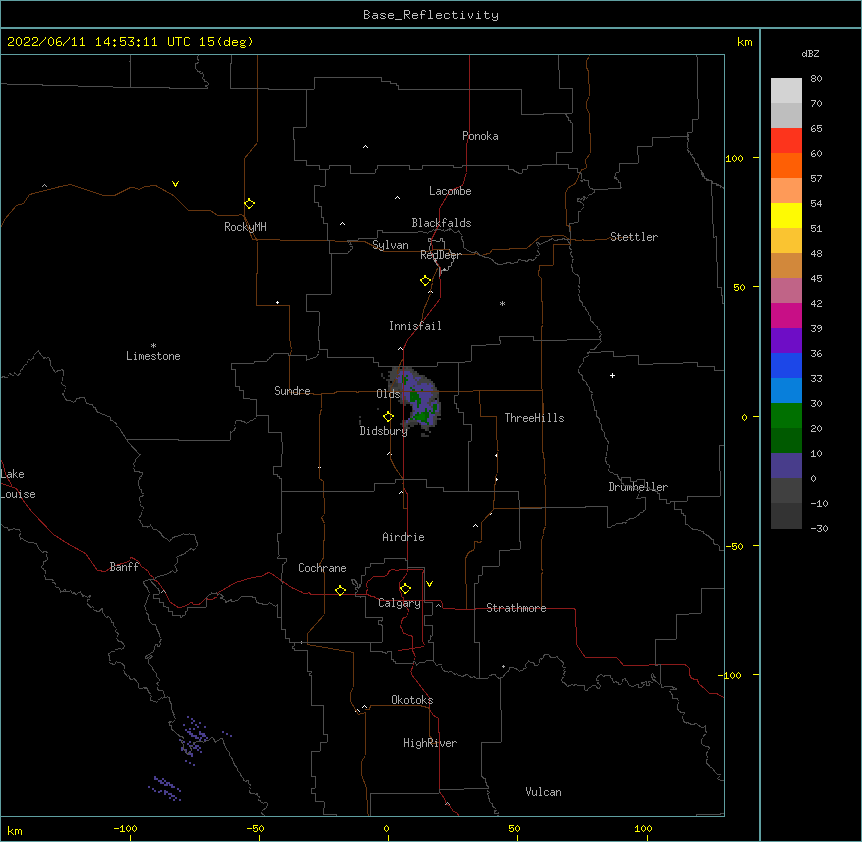Click the Okotoks city label
The image size is (862, 842).
coord(412,700)
